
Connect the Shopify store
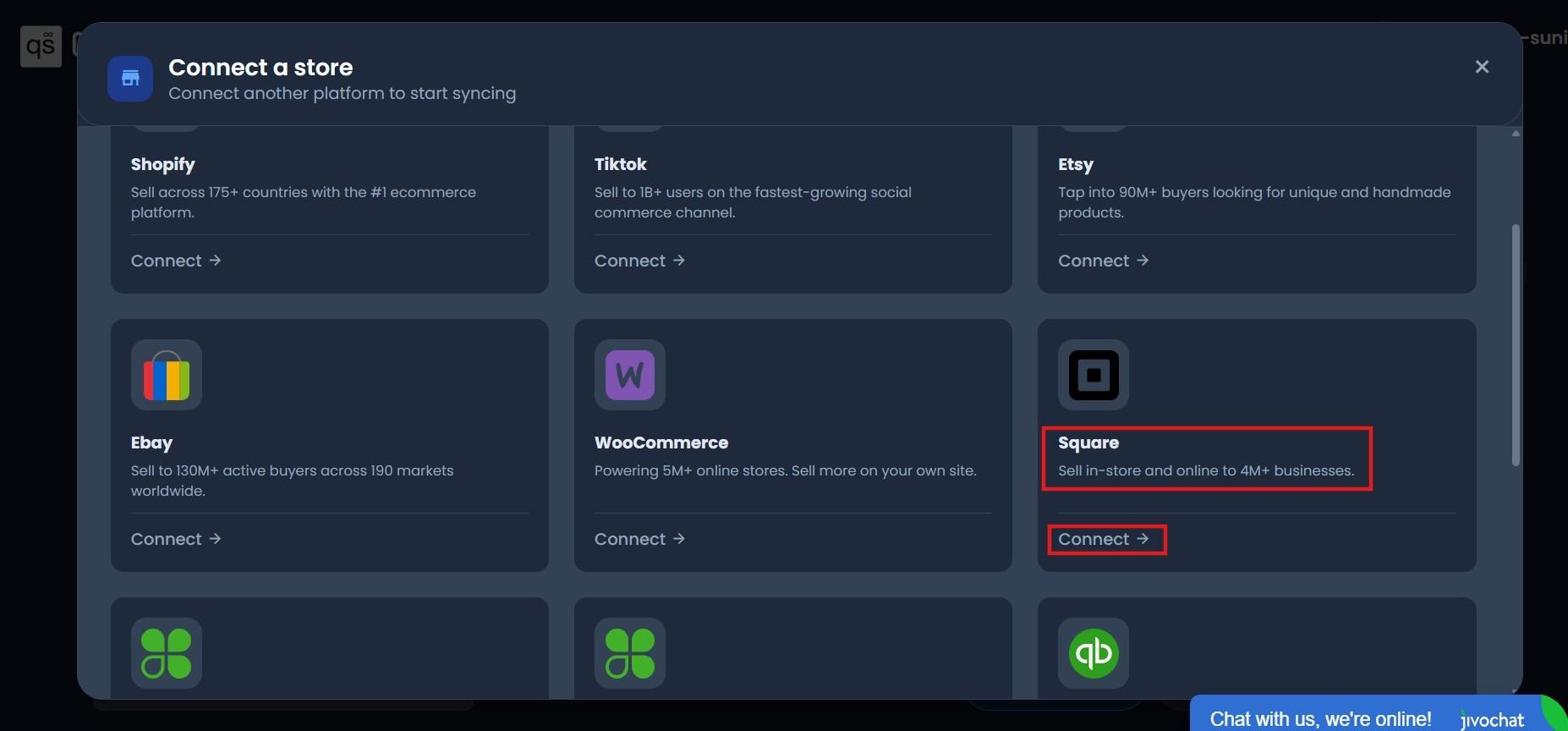(176, 261)
